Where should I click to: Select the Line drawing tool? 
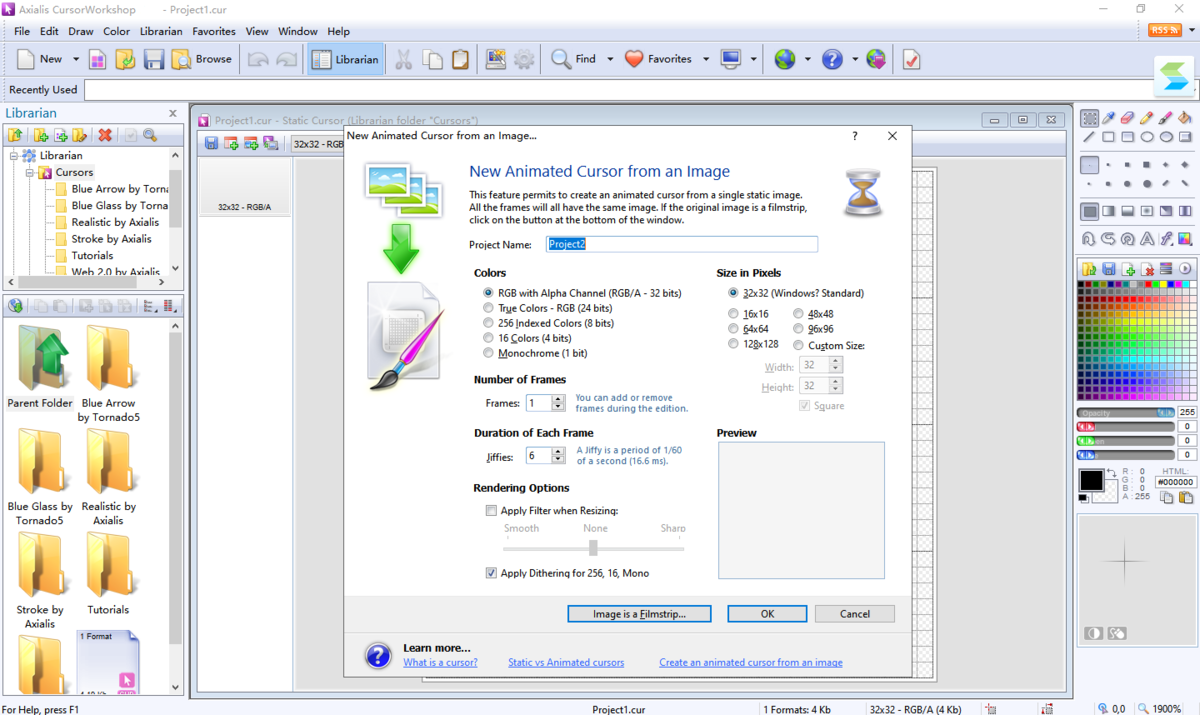point(1090,137)
